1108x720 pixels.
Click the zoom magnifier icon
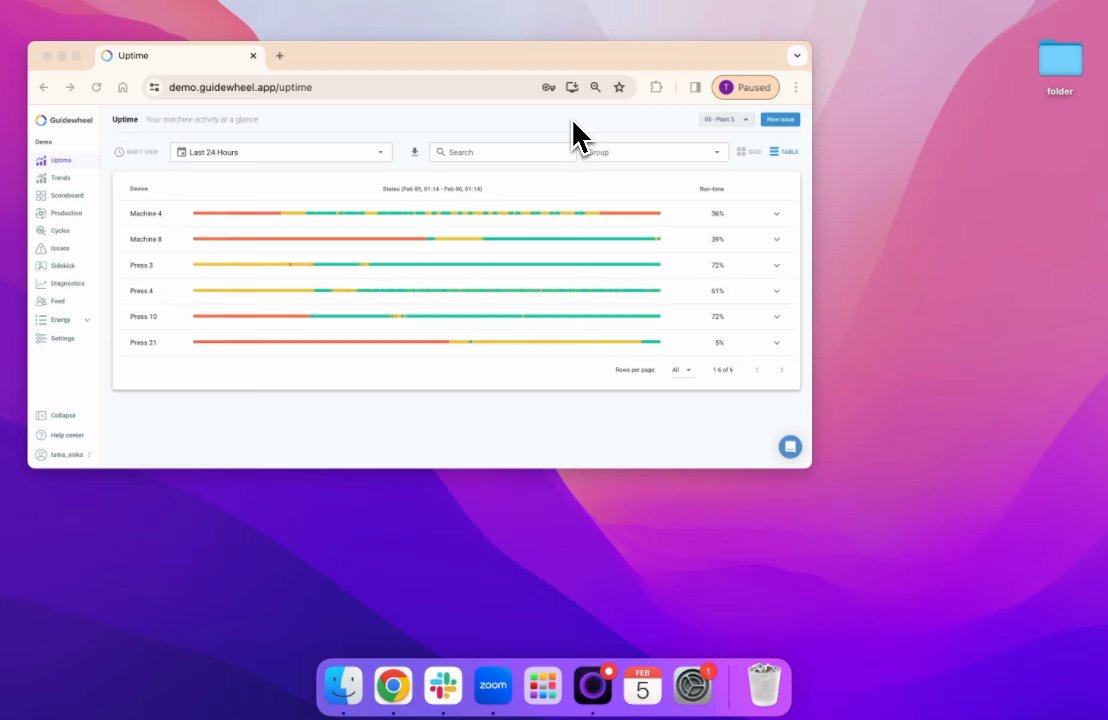(x=596, y=87)
